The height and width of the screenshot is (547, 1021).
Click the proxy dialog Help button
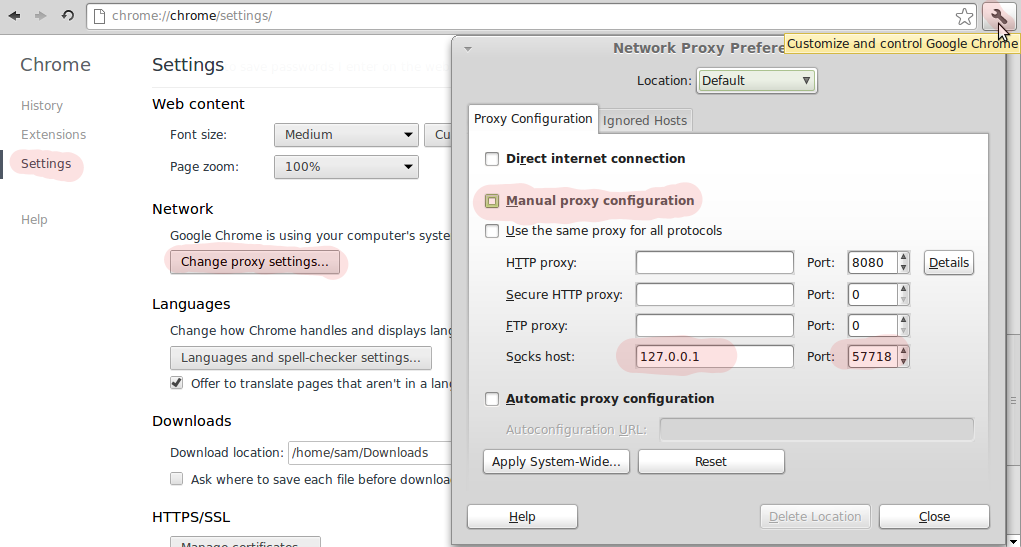pyautogui.click(x=522, y=516)
